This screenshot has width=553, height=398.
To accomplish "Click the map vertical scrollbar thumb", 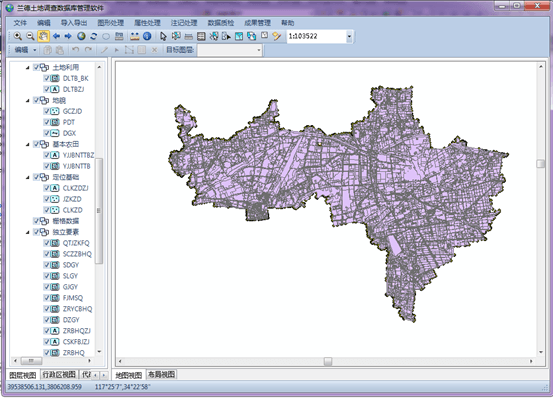I will [x=540, y=164].
